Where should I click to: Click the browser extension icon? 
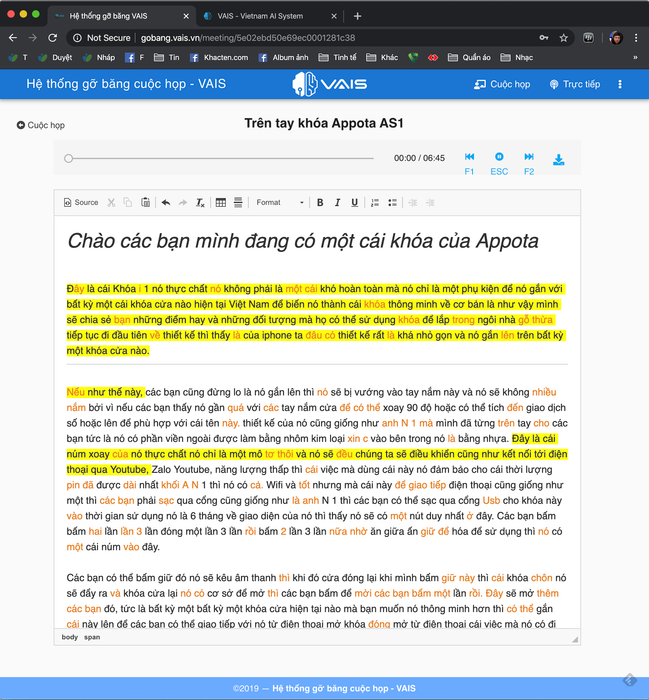[x=589, y=38]
